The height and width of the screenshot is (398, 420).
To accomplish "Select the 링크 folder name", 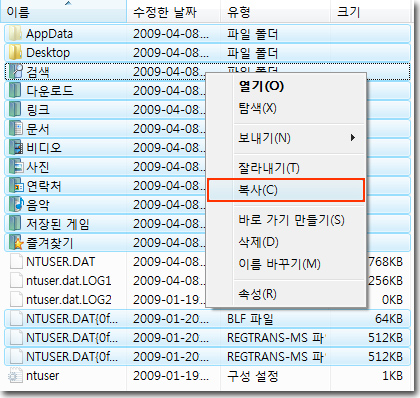I will 38,110.
